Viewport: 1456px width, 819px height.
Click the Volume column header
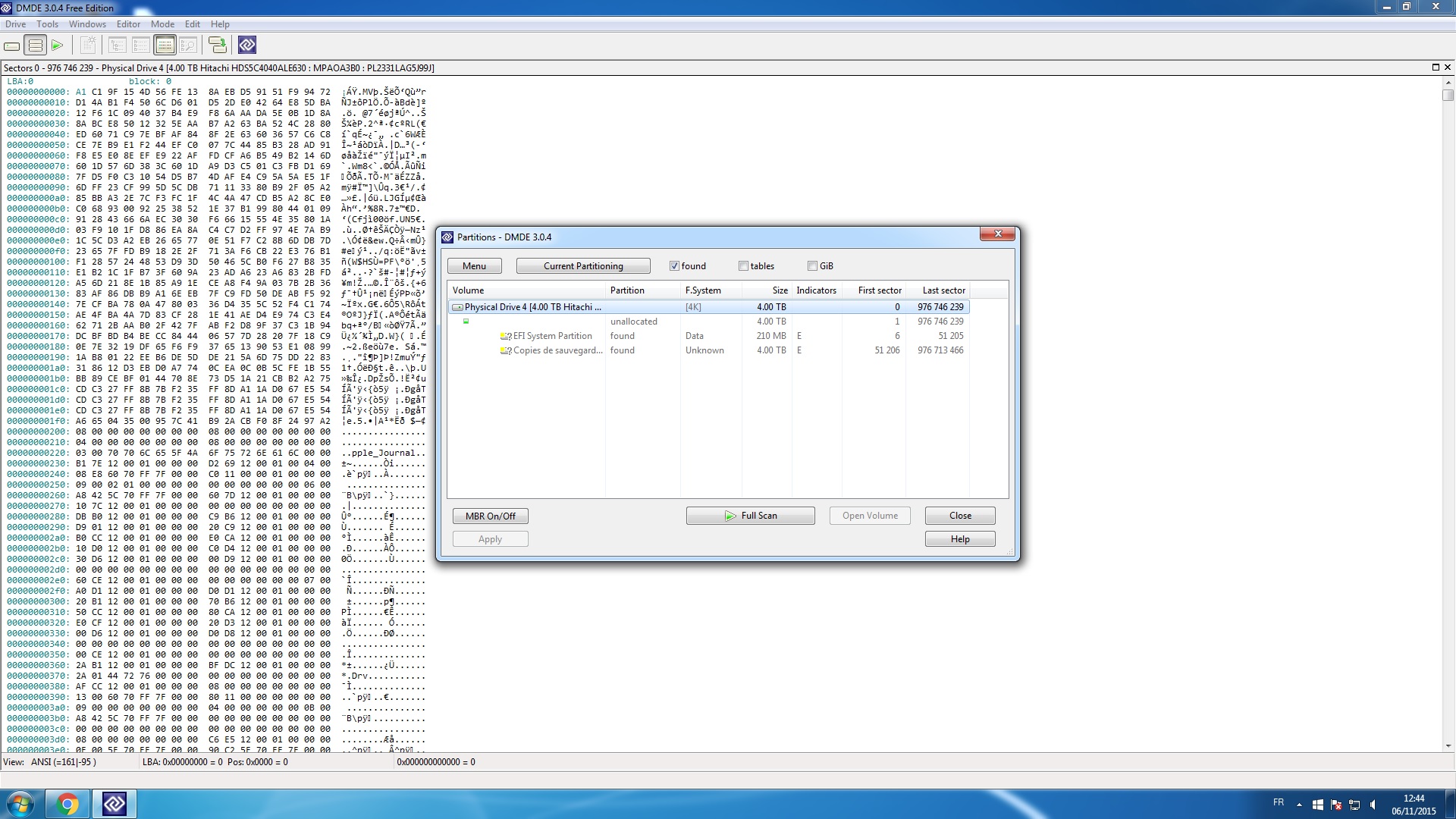coord(527,290)
